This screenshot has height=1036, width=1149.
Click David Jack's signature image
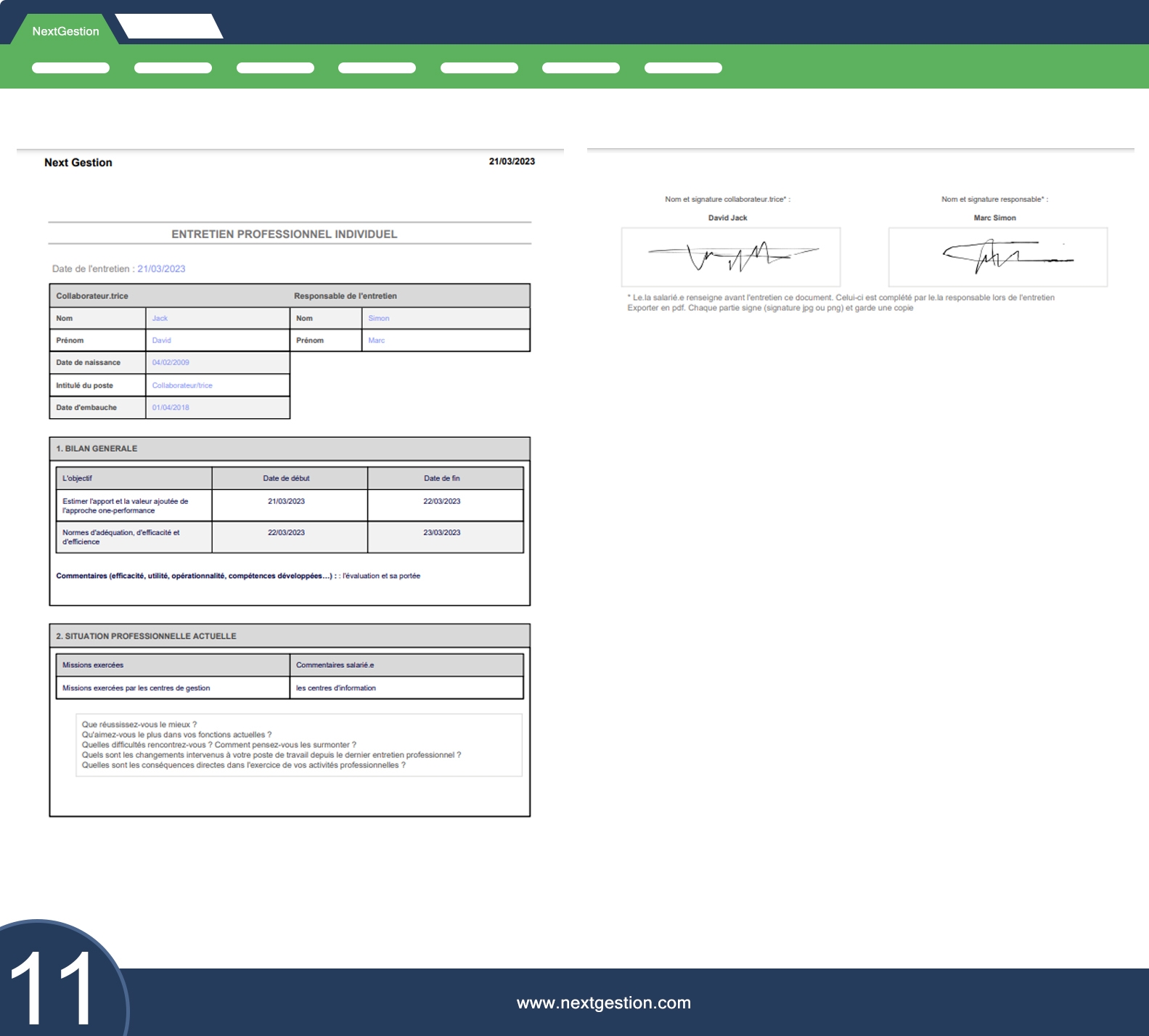click(x=730, y=257)
